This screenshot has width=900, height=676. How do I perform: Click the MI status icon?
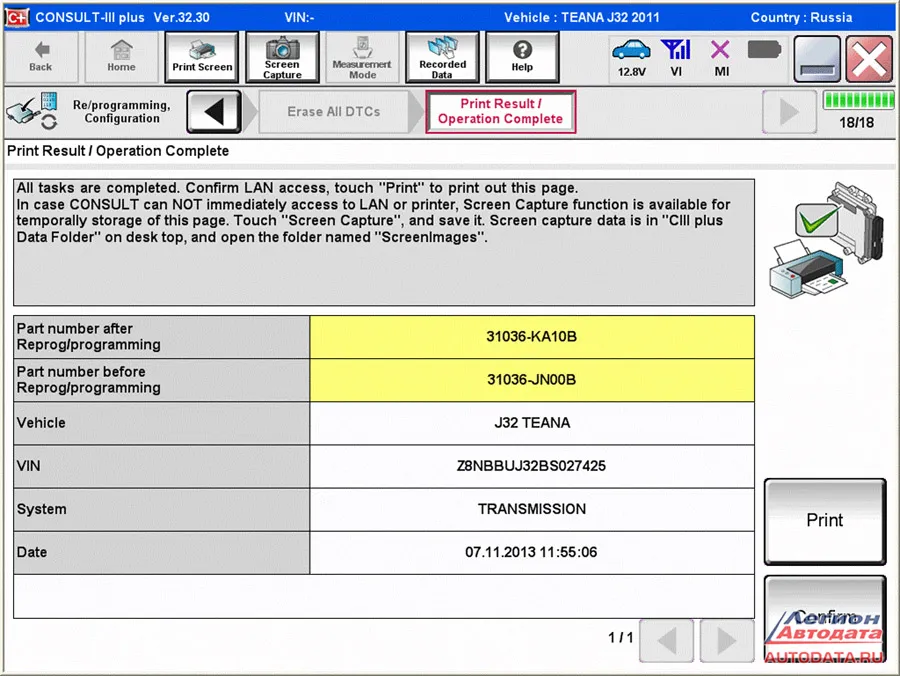721,58
